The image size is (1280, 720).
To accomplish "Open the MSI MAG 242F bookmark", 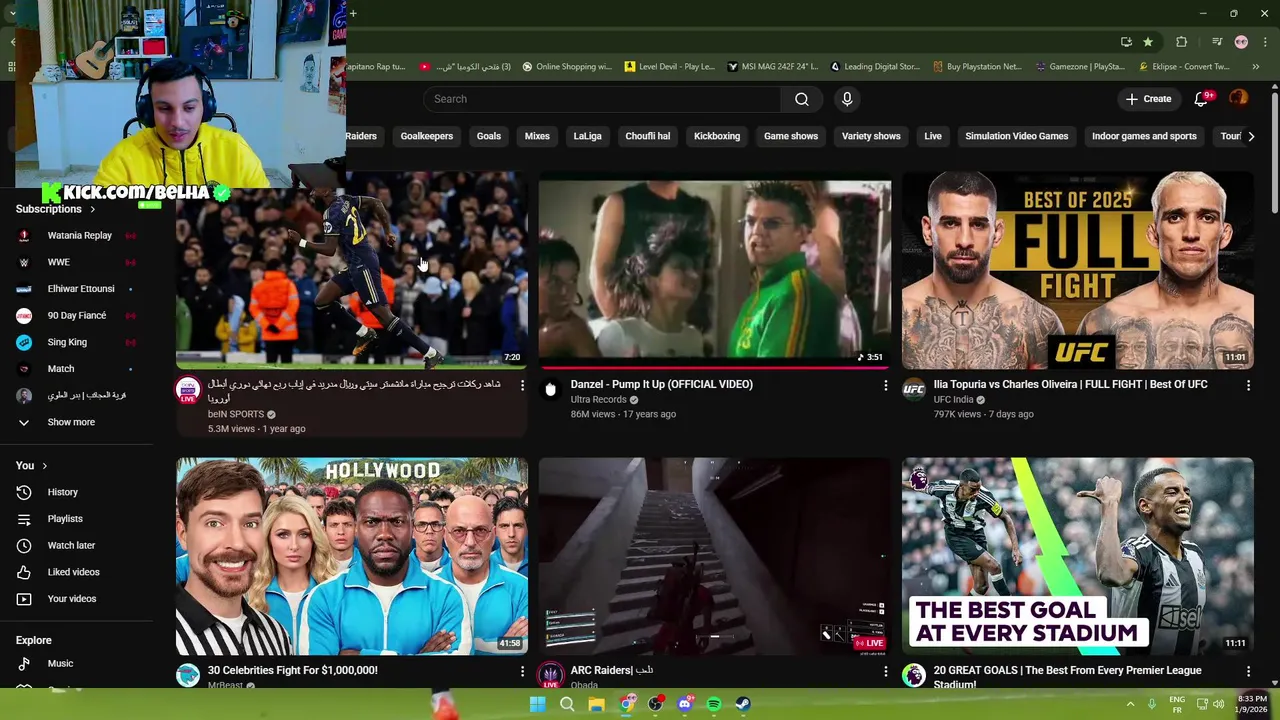I will click(773, 67).
